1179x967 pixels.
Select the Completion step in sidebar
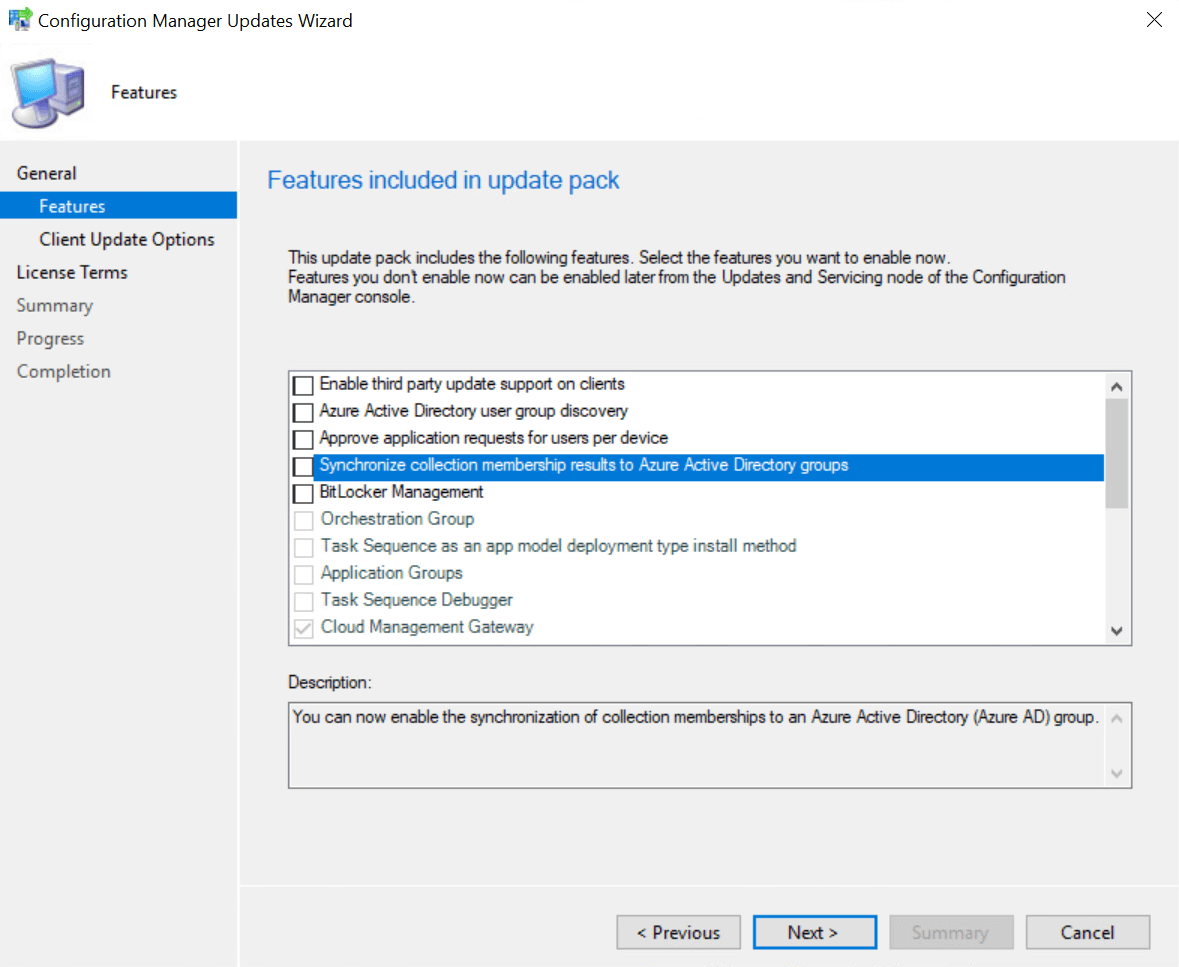point(64,371)
